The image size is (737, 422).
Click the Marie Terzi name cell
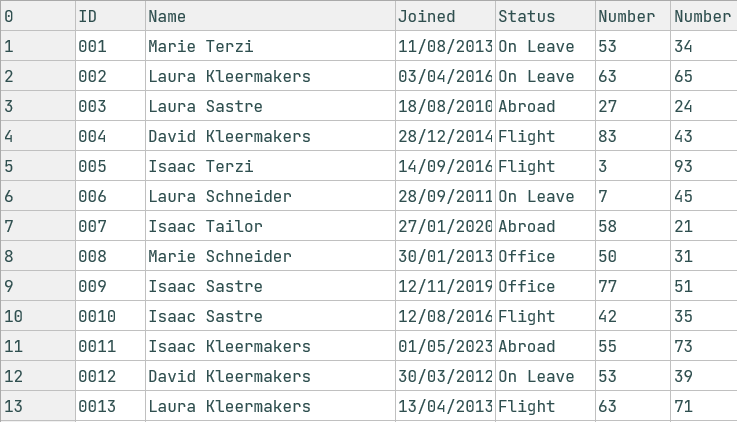(270, 46)
